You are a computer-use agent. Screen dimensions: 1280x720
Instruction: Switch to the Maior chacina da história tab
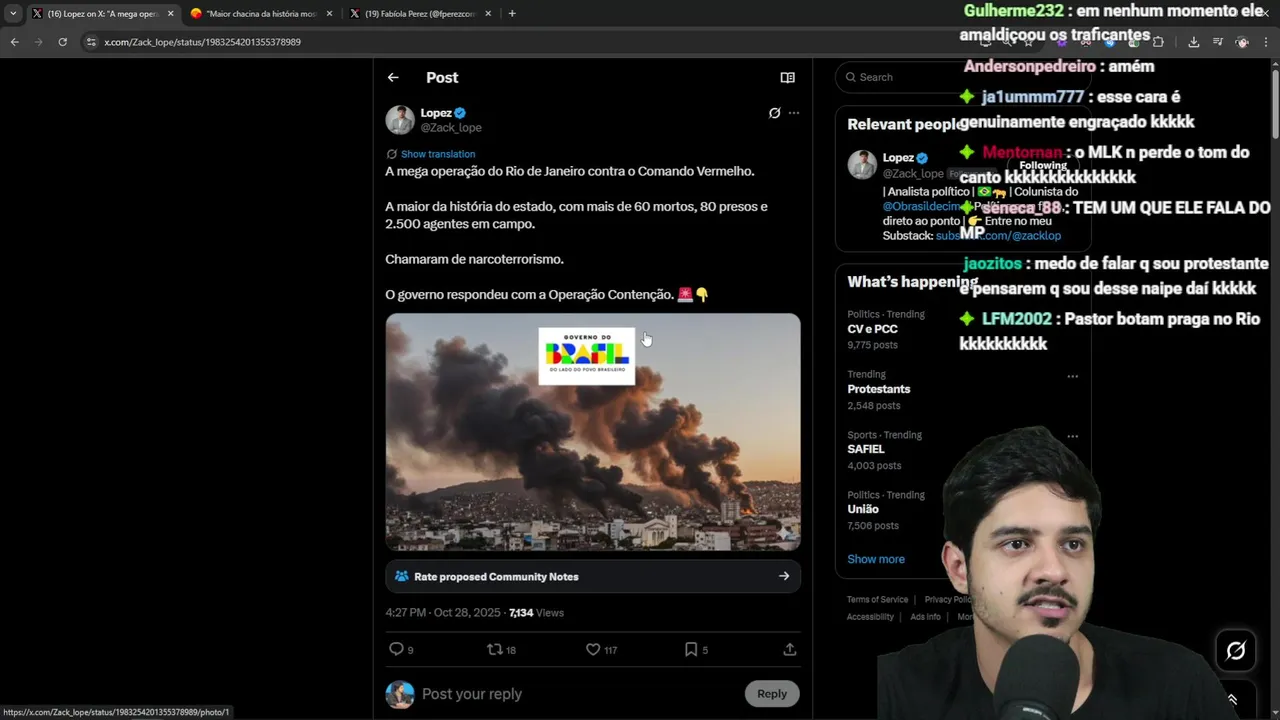point(260,13)
